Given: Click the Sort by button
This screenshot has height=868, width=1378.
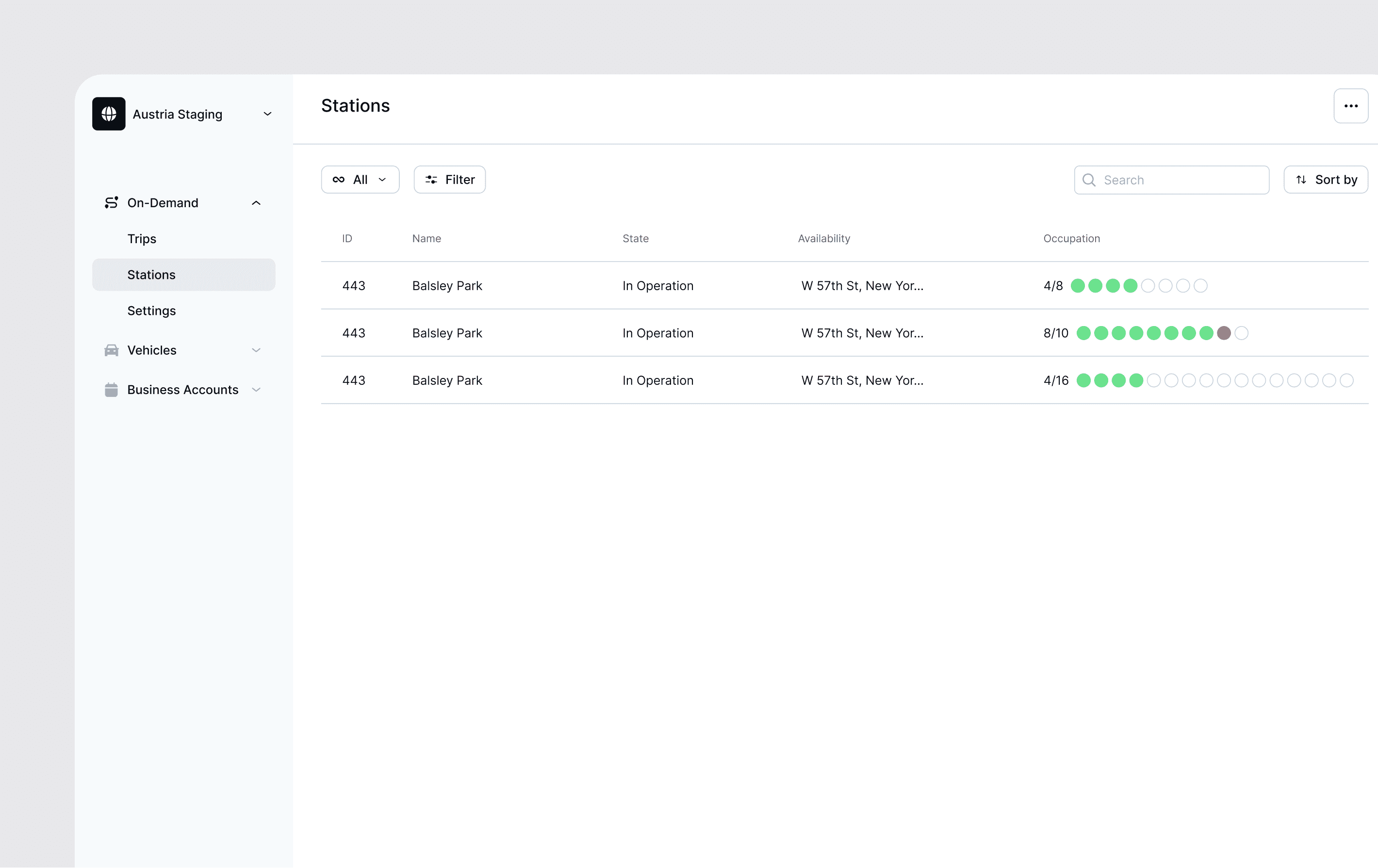Looking at the screenshot, I should tap(1325, 180).
